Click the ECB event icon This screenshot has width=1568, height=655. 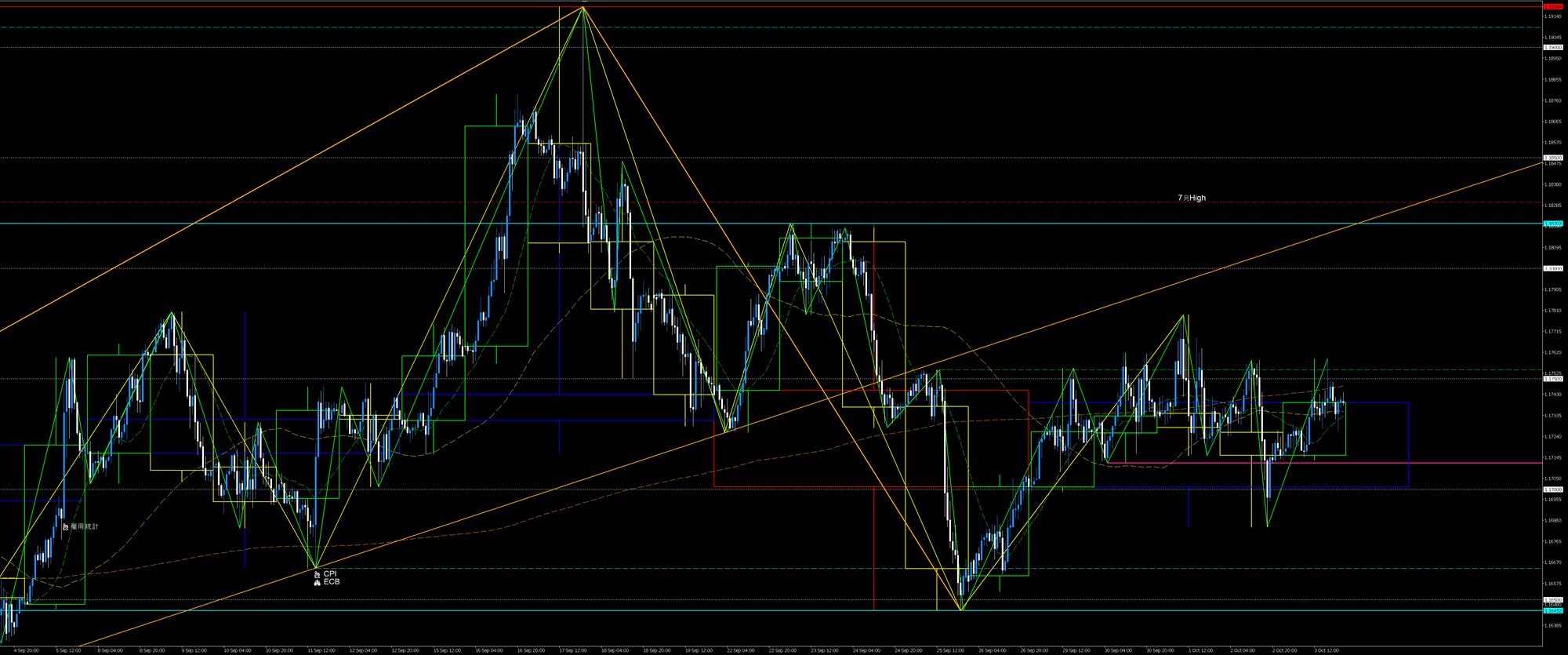pyautogui.click(x=317, y=583)
